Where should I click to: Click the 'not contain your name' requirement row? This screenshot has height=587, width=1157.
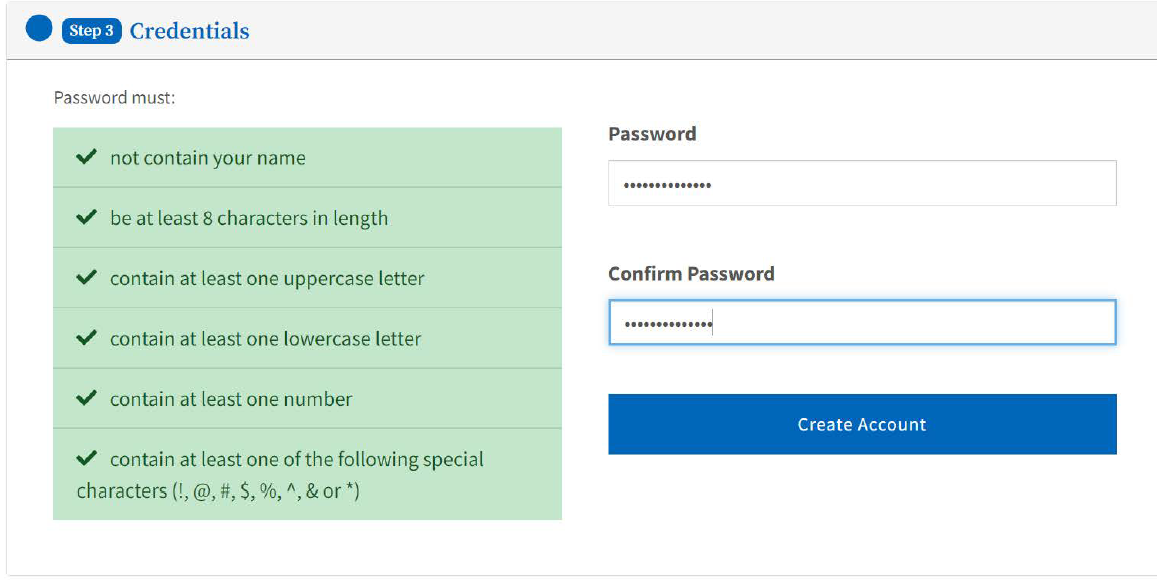(x=307, y=157)
